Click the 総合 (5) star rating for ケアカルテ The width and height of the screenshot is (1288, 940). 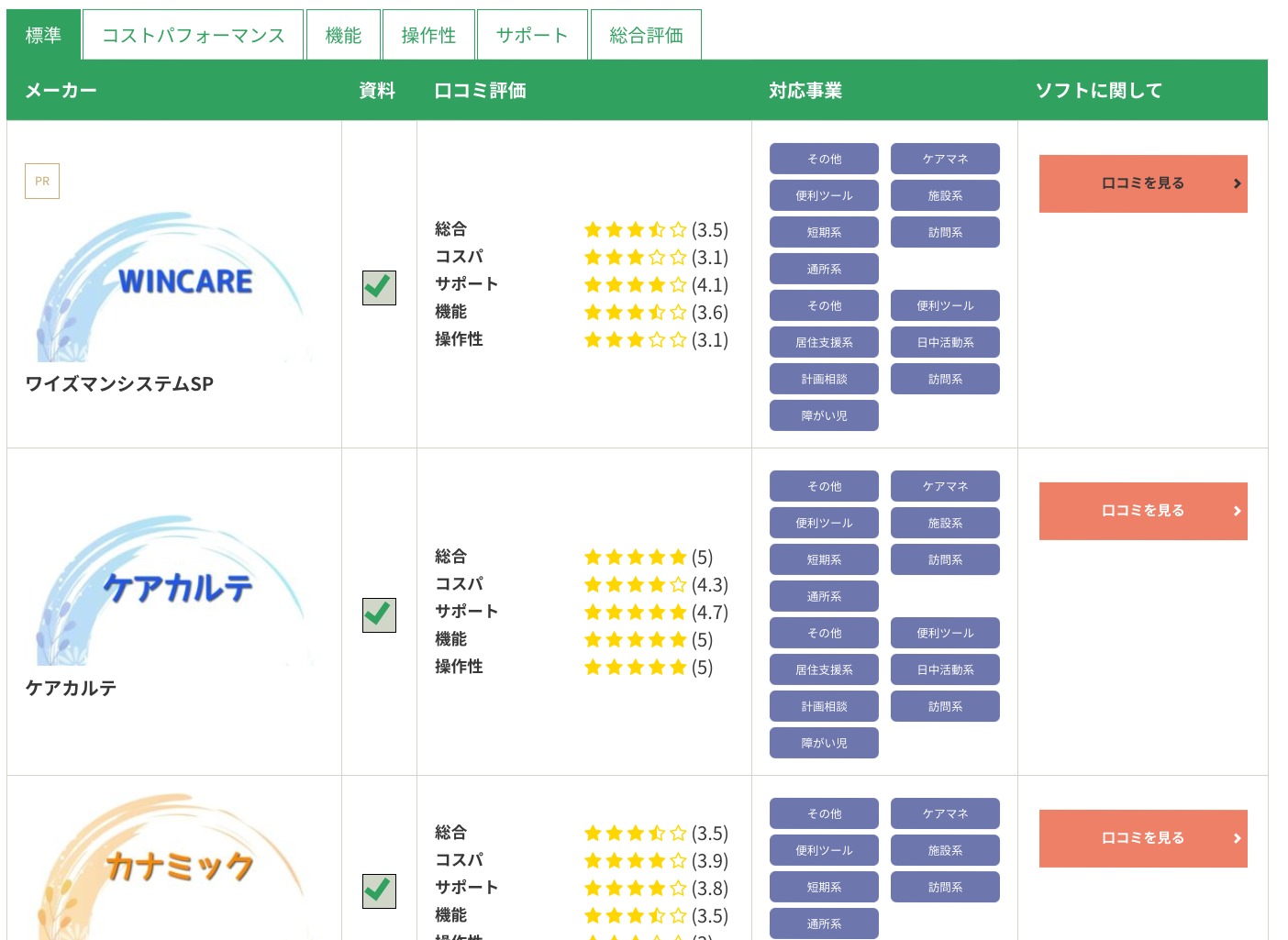(649, 557)
